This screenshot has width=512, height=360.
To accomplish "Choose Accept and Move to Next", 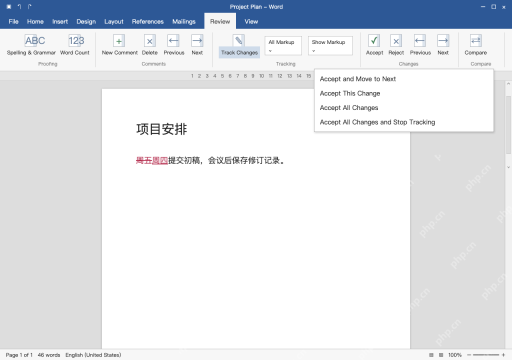I will pos(404,79).
